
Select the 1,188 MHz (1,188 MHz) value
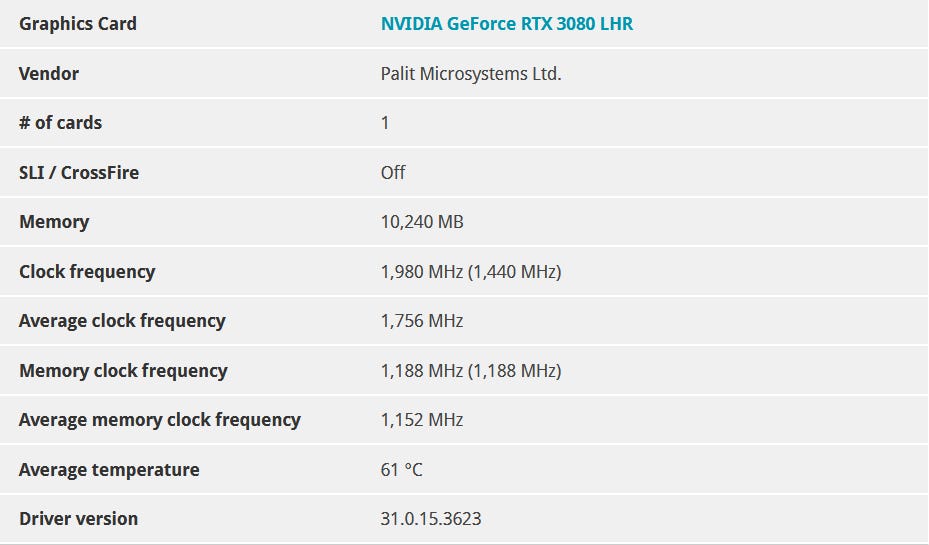click(471, 371)
